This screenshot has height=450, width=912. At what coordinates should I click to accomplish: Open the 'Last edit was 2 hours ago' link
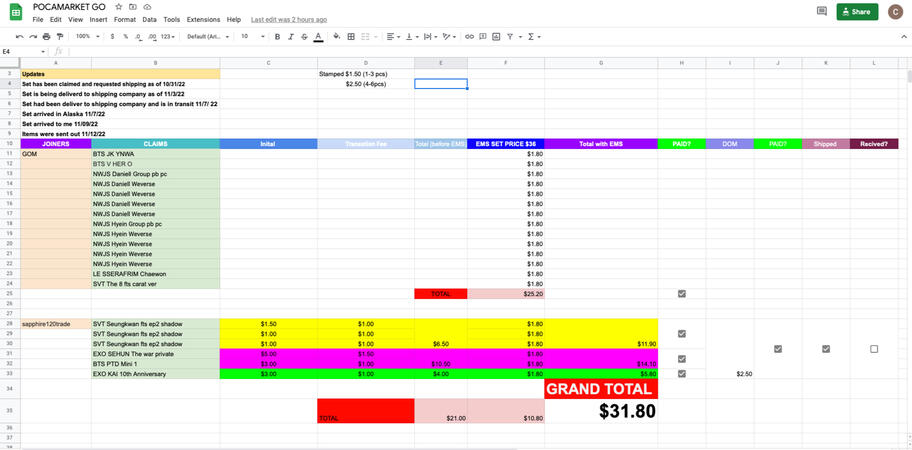point(289,19)
